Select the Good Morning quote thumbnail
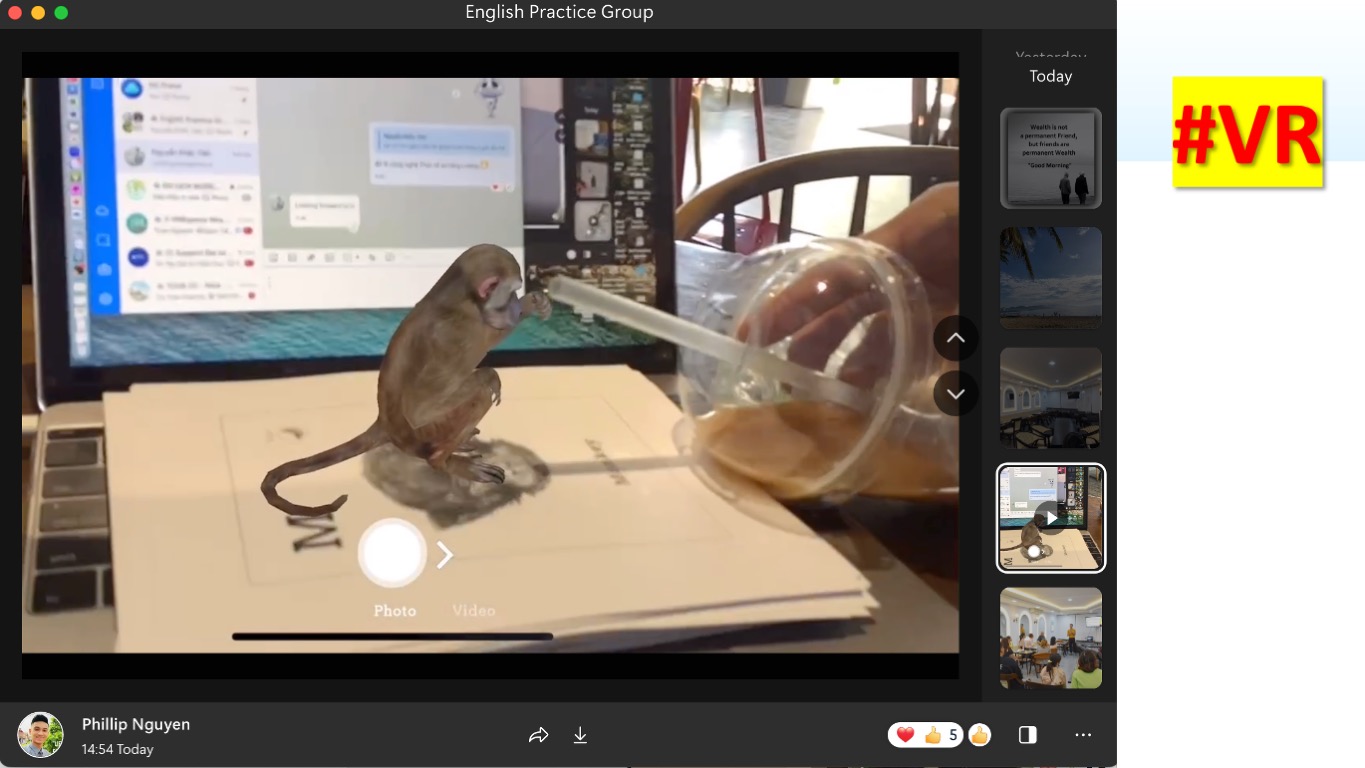Viewport: 1365px width, 768px height. tap(1050, 158)
